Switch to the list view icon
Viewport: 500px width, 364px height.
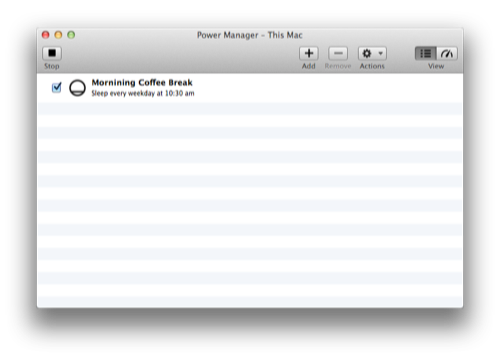[426, 53]
